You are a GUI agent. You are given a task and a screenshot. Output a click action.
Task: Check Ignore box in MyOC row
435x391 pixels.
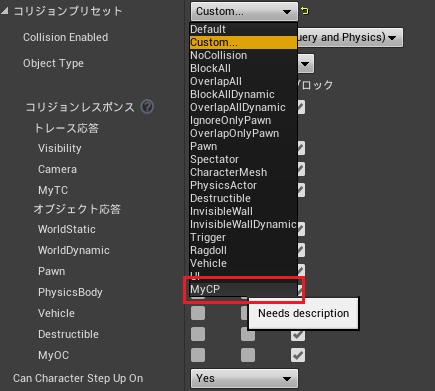point(198,355)
